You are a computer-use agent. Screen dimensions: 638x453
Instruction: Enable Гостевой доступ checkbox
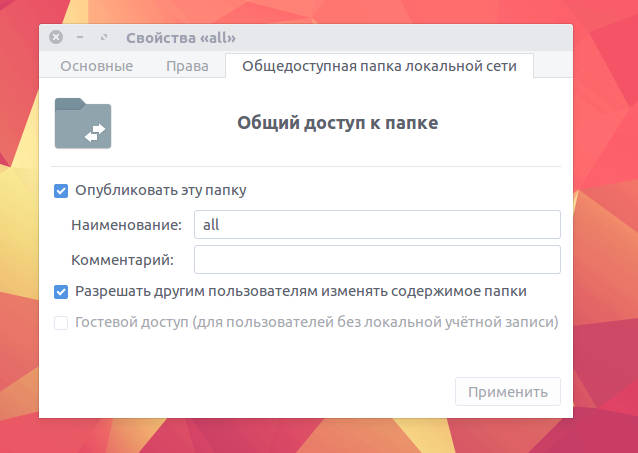(61, 323)
